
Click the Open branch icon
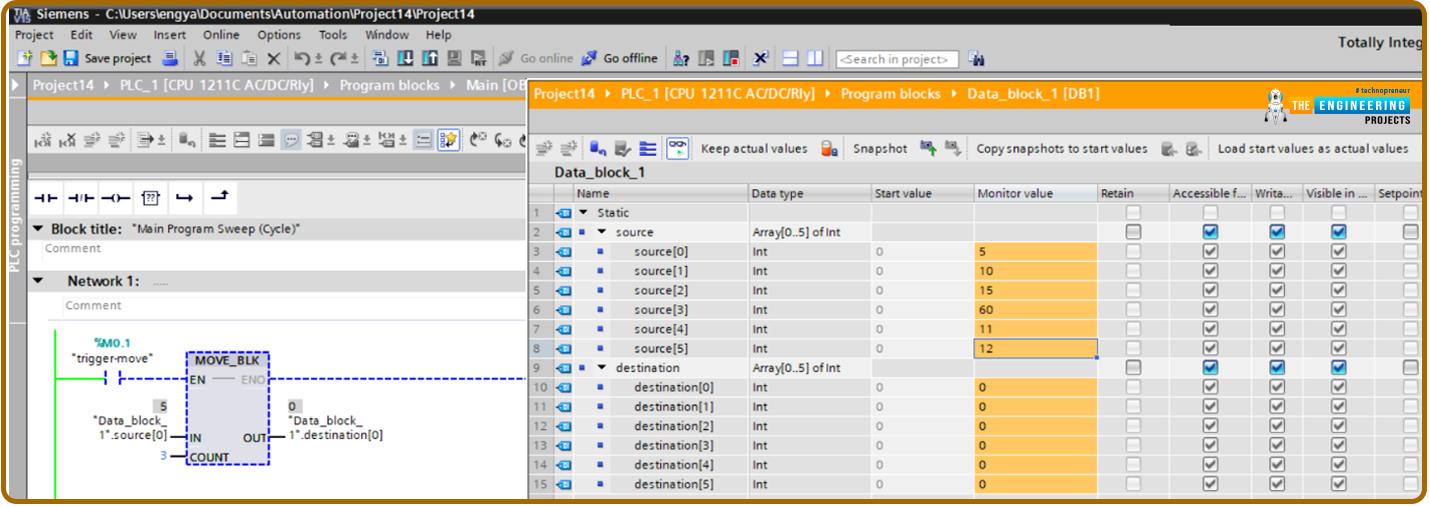coord(185,197)
